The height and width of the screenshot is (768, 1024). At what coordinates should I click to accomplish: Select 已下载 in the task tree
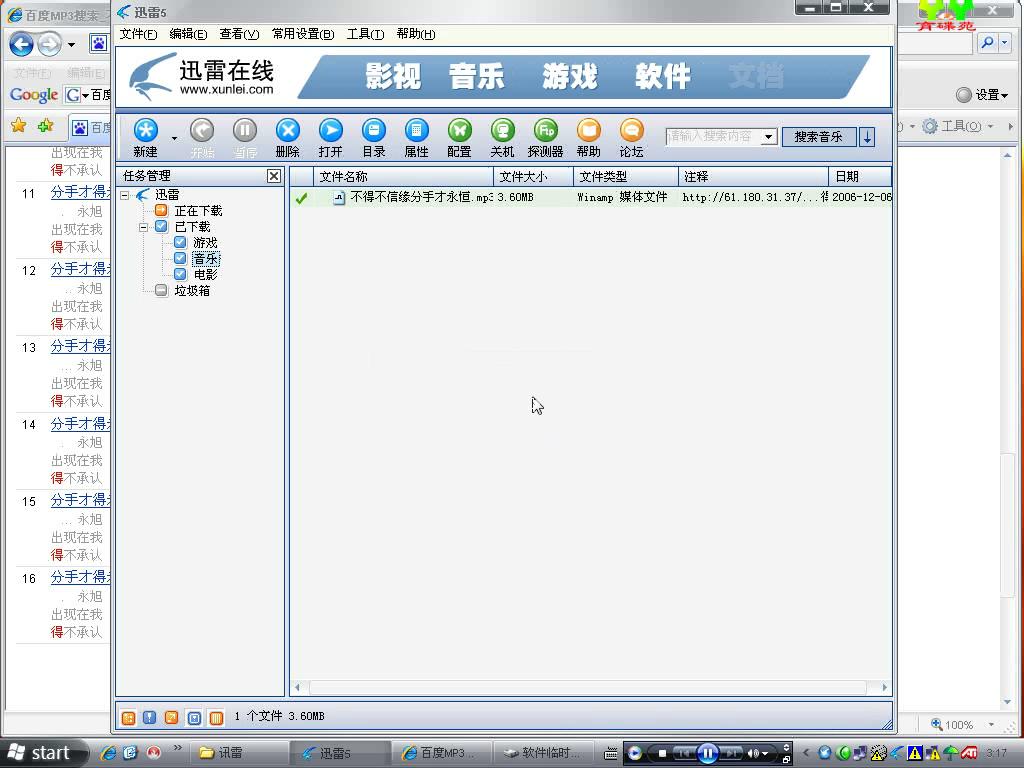(x=193, y=227)
